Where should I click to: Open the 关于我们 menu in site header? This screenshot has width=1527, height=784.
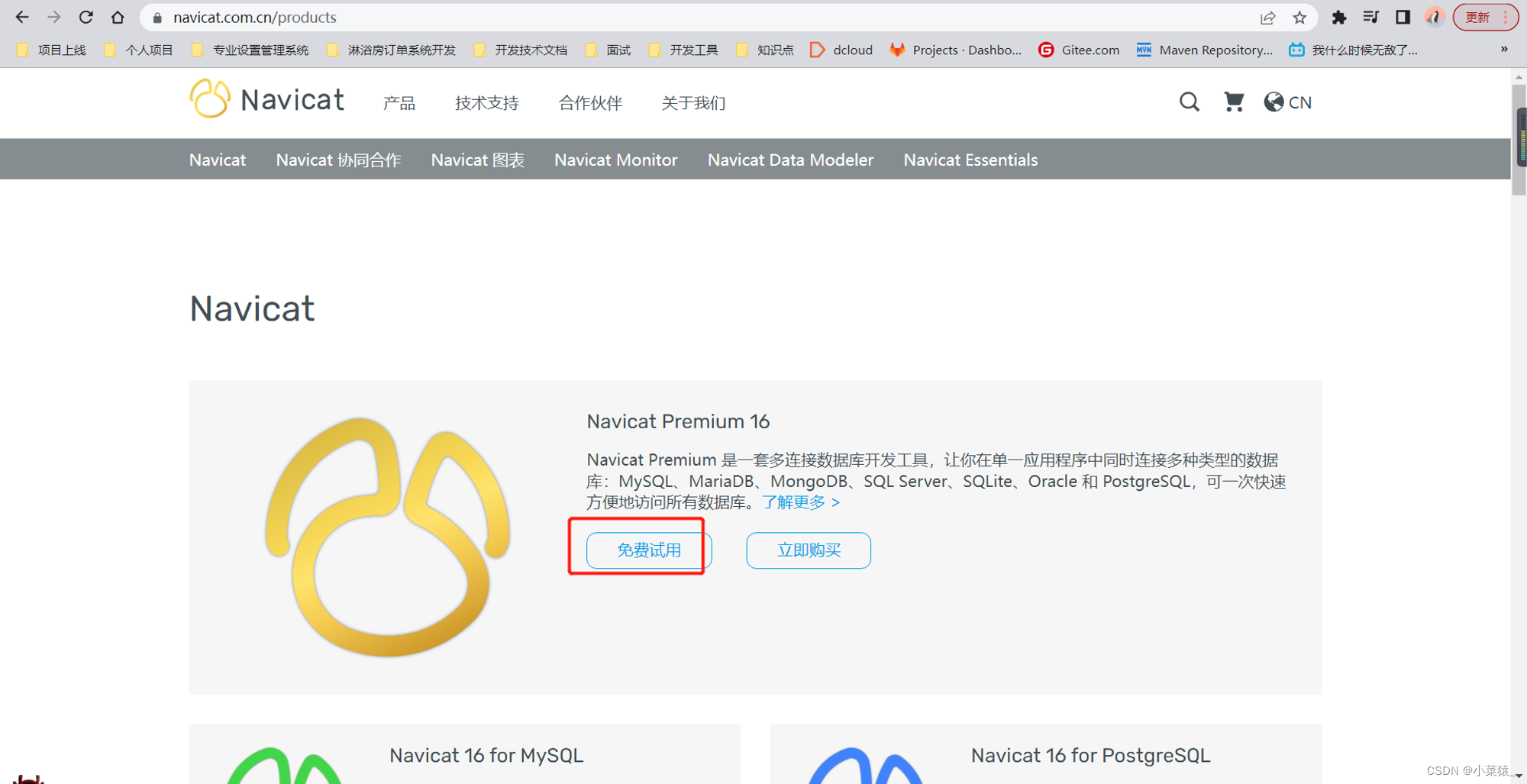point(693,102)
